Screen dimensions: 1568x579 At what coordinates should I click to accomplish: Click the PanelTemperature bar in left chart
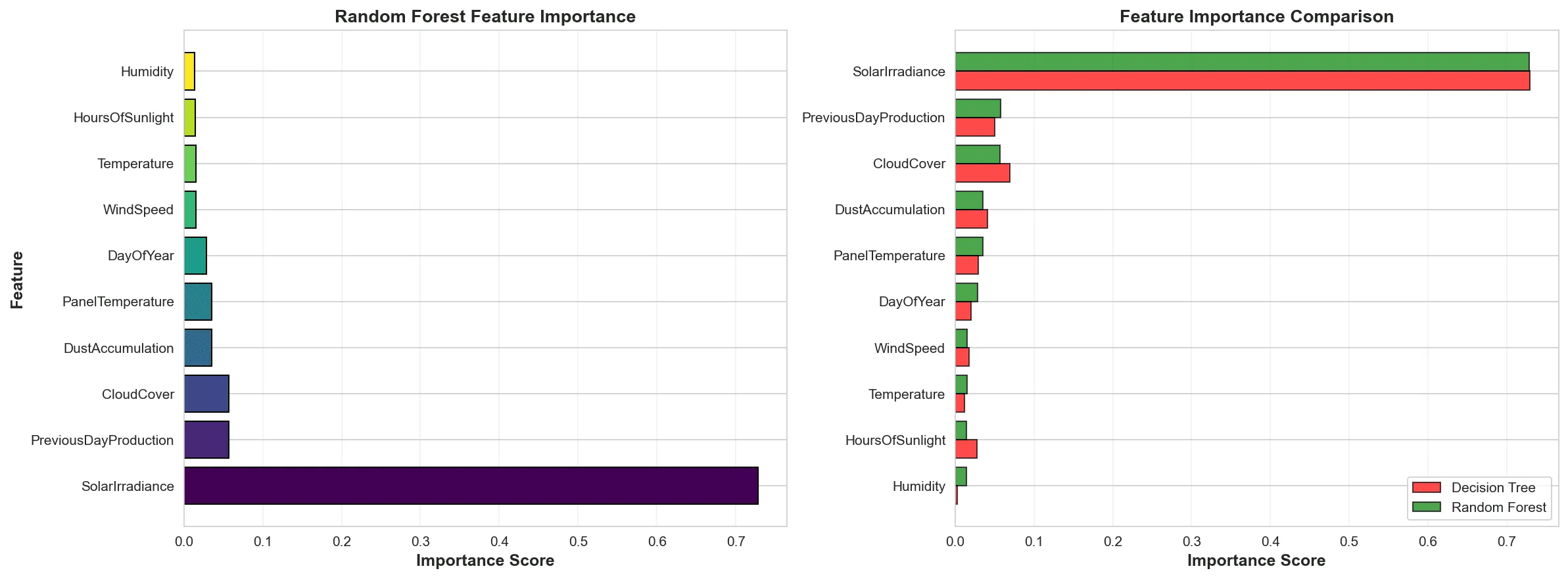coord(198,302)
